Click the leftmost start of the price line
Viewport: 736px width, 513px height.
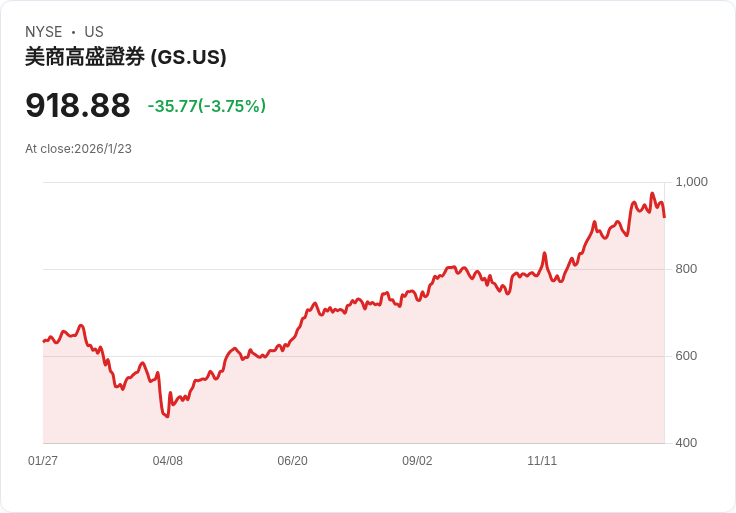pos(44,341)
